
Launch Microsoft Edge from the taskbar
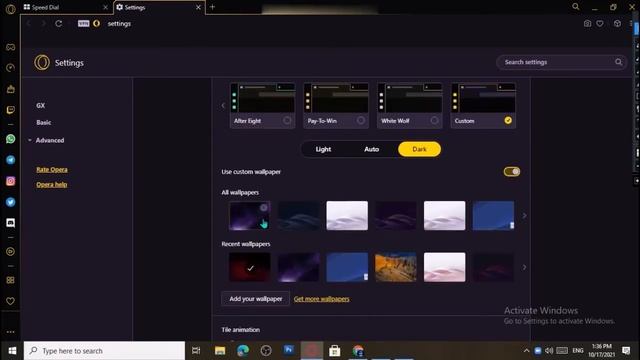point(243,351)
